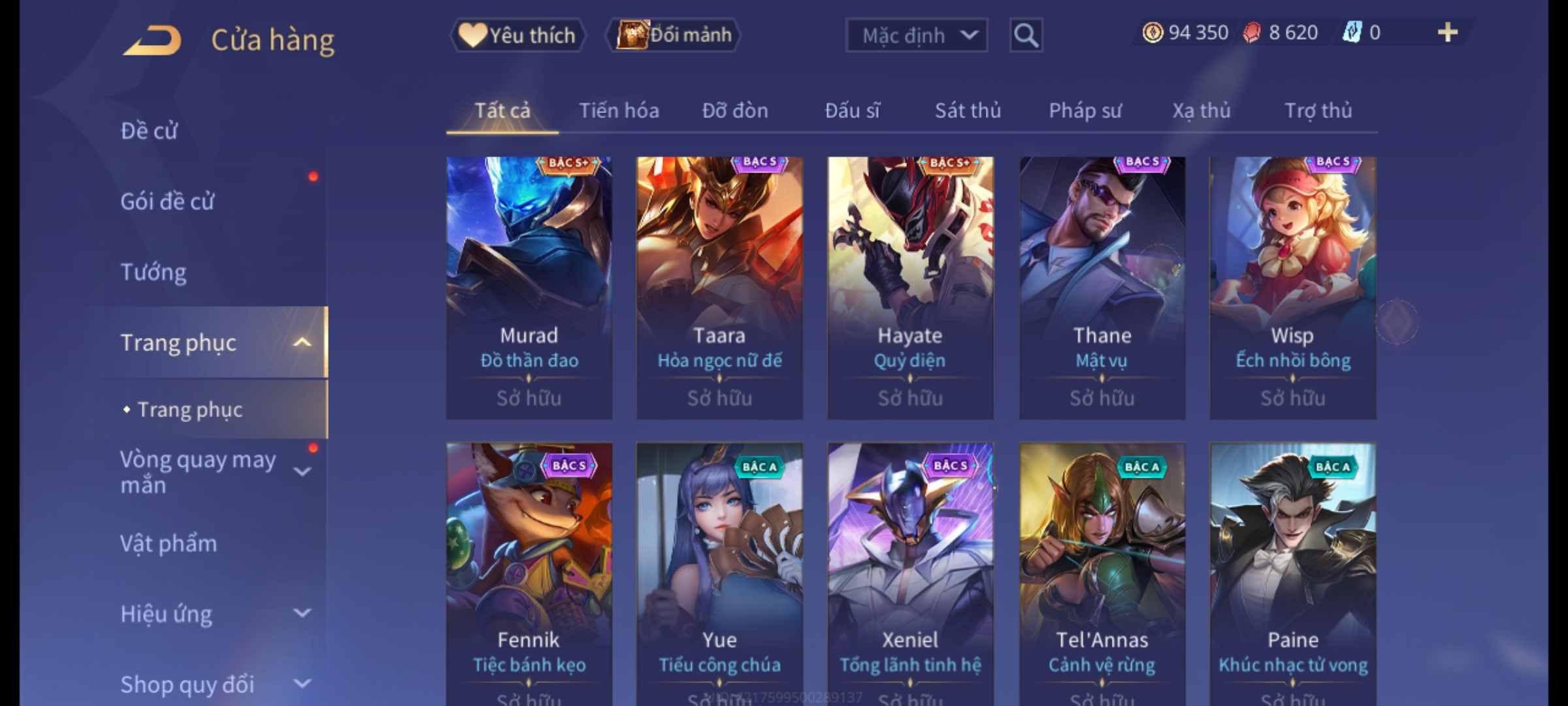Select Murad Đồ thần đao skin card
The height and width of the screenshot is (706, 1568).
529,288
